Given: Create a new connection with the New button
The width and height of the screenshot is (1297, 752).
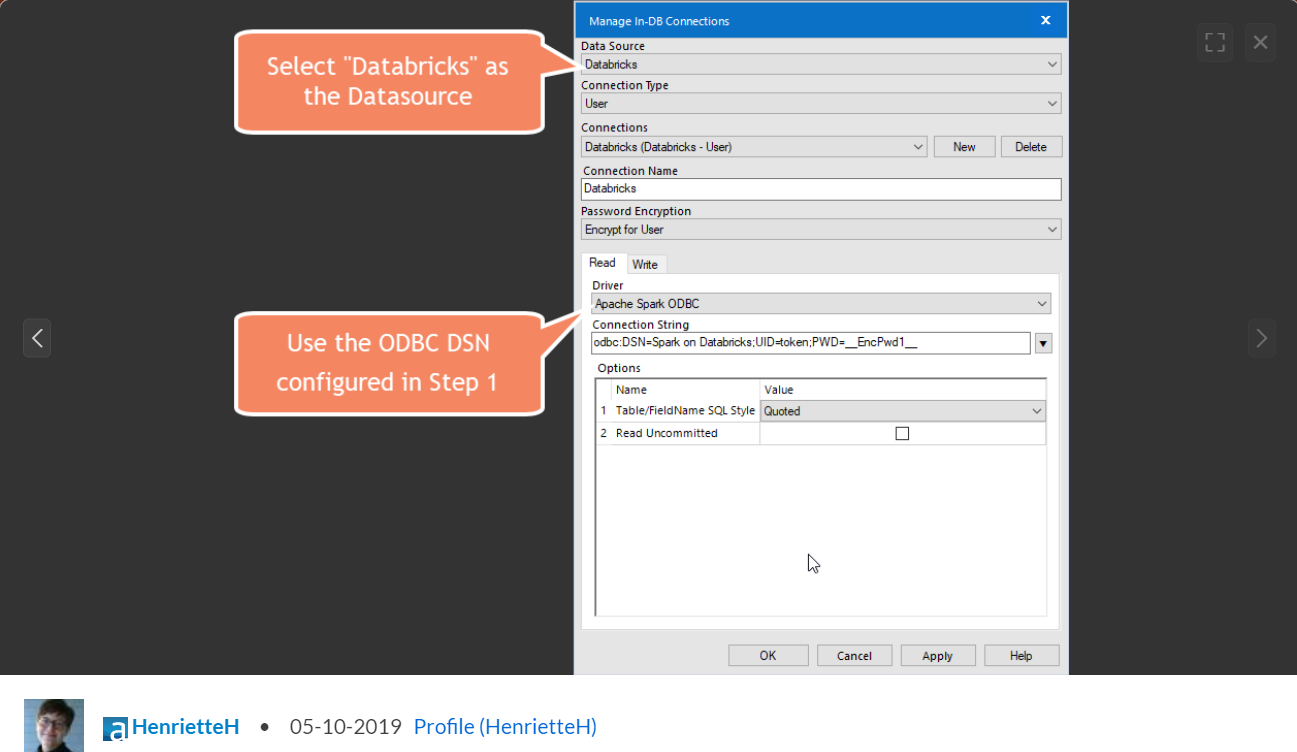Looking at the screenshot, I should pyautogui.click(x=963, y=146).
